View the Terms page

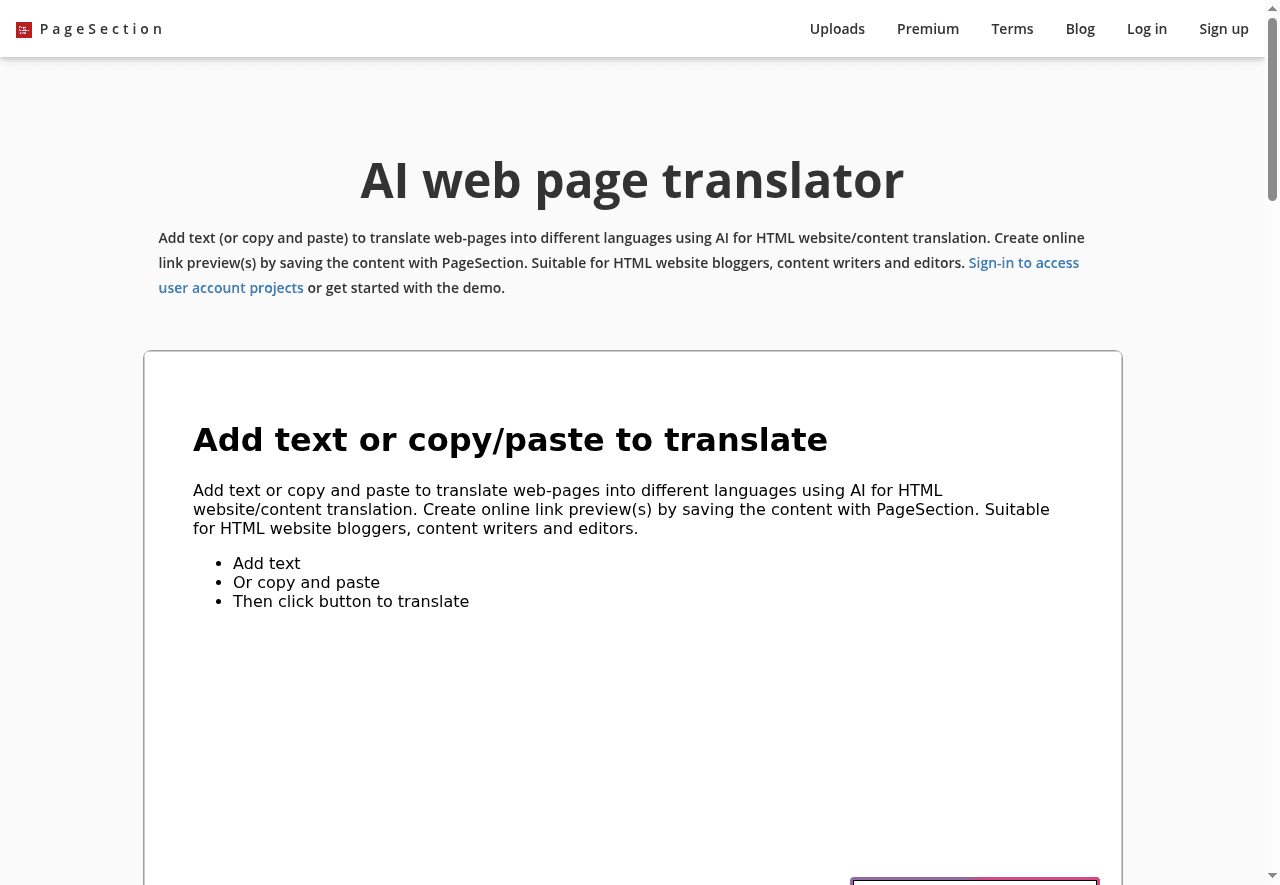[1012, 29]
